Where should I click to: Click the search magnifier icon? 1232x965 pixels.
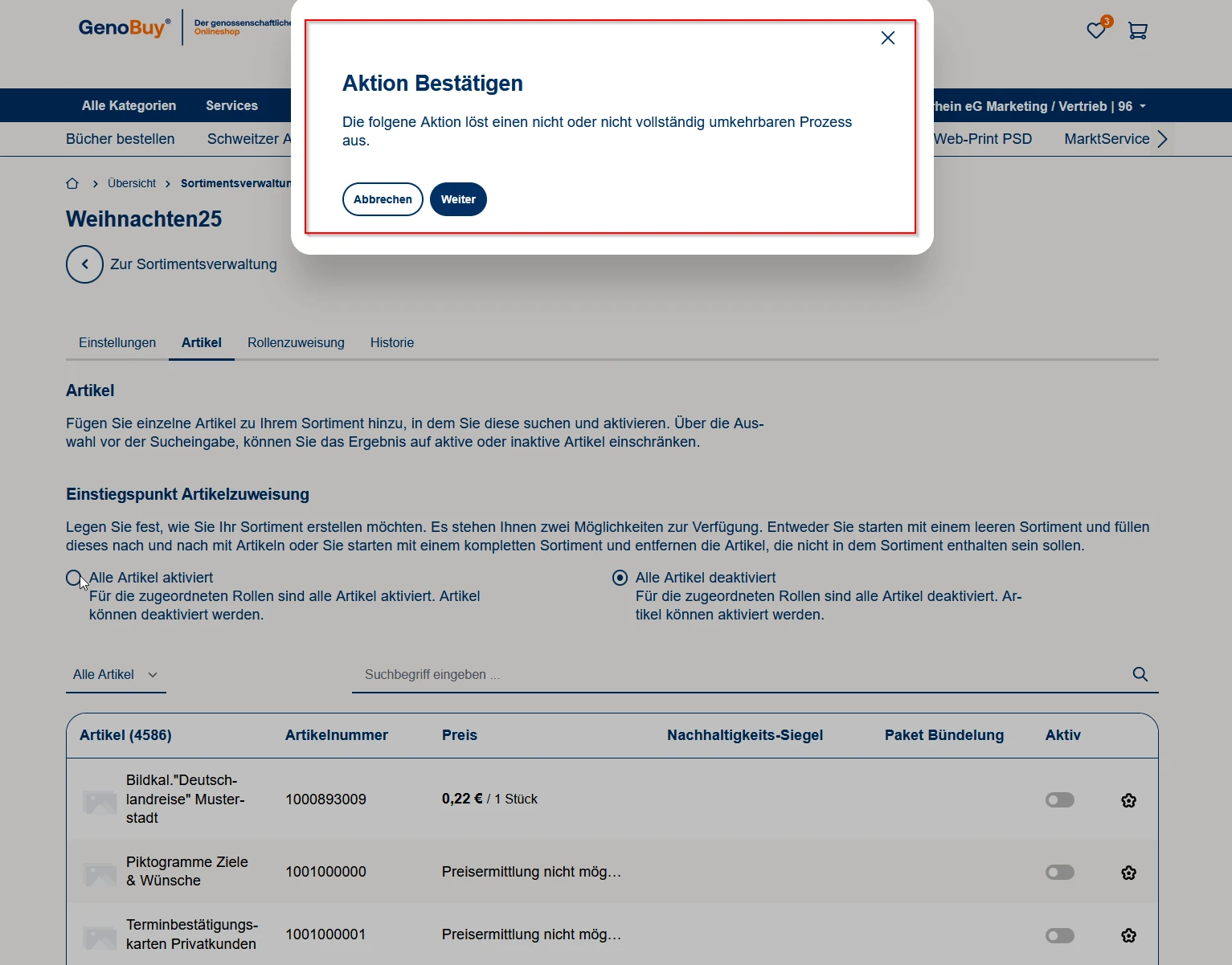pyautogui.click(x=1140, y=674)
